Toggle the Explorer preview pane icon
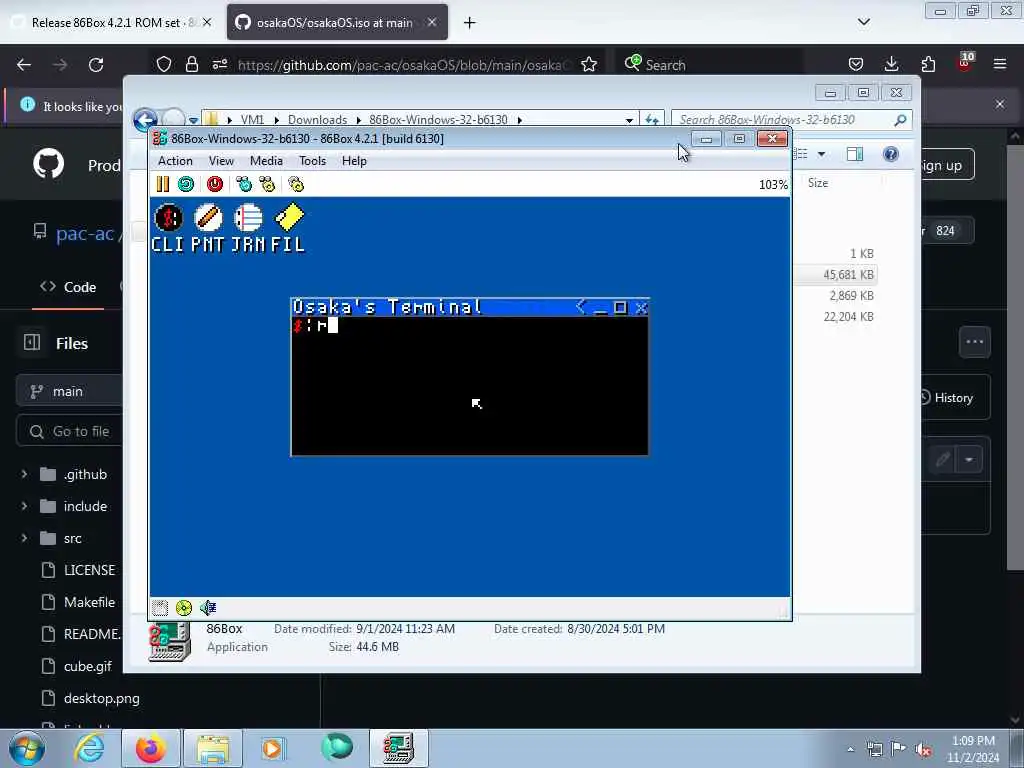 (855, 154)
